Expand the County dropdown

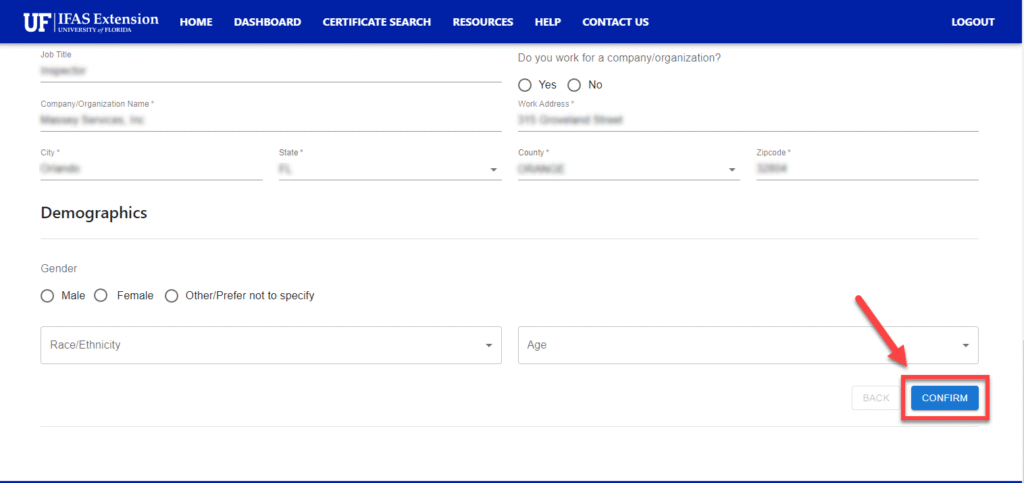pos(628,170)
